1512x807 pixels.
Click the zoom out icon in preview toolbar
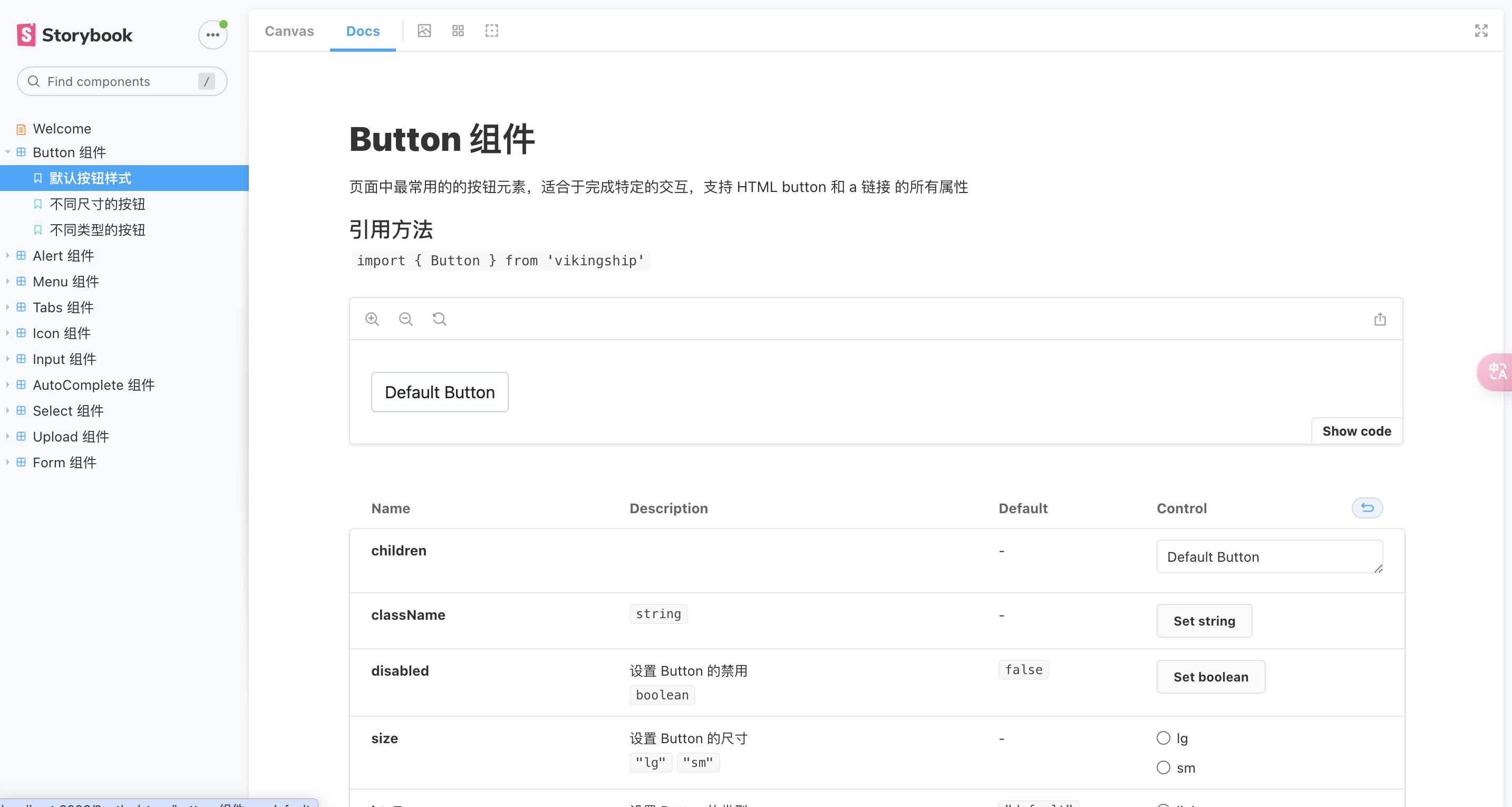[405, 319]
